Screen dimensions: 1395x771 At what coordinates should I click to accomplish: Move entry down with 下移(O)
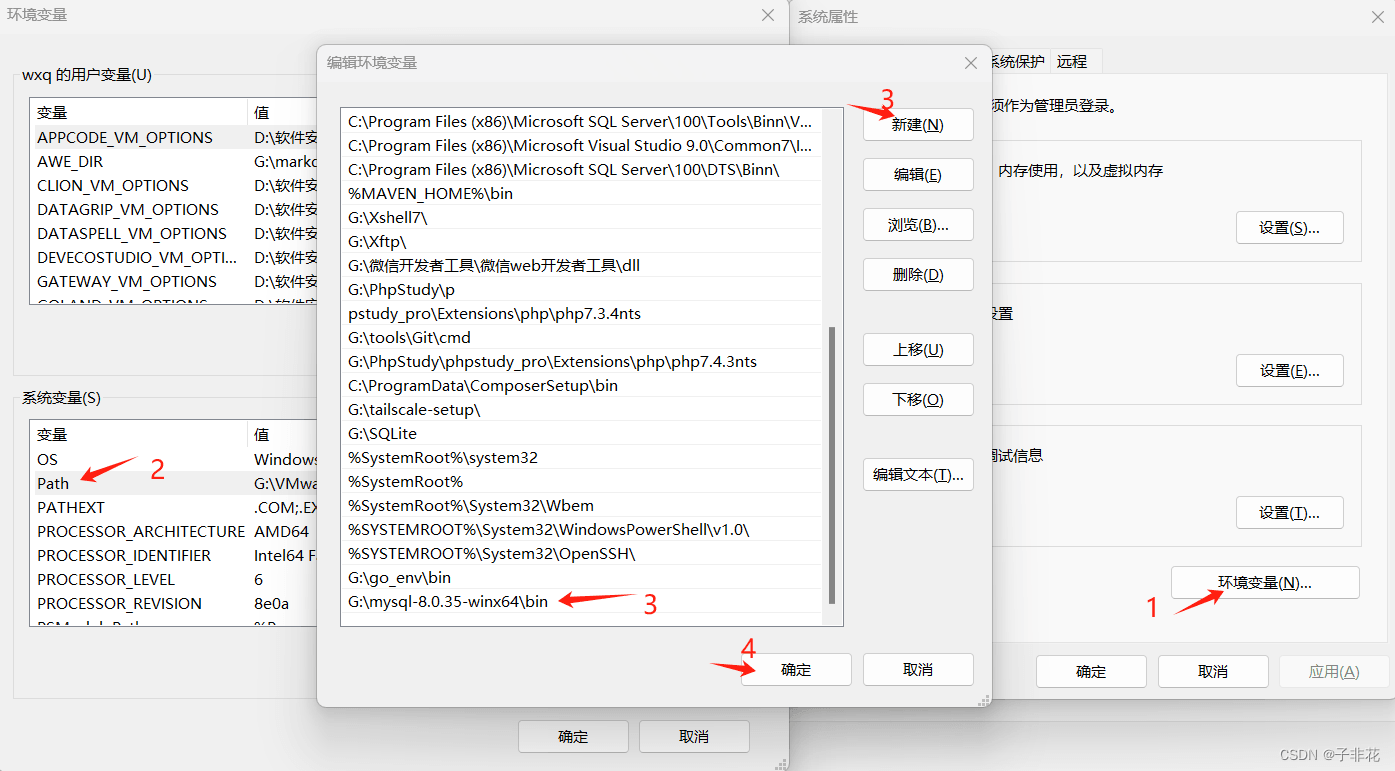pyautogui.click(x=918, y=399)
